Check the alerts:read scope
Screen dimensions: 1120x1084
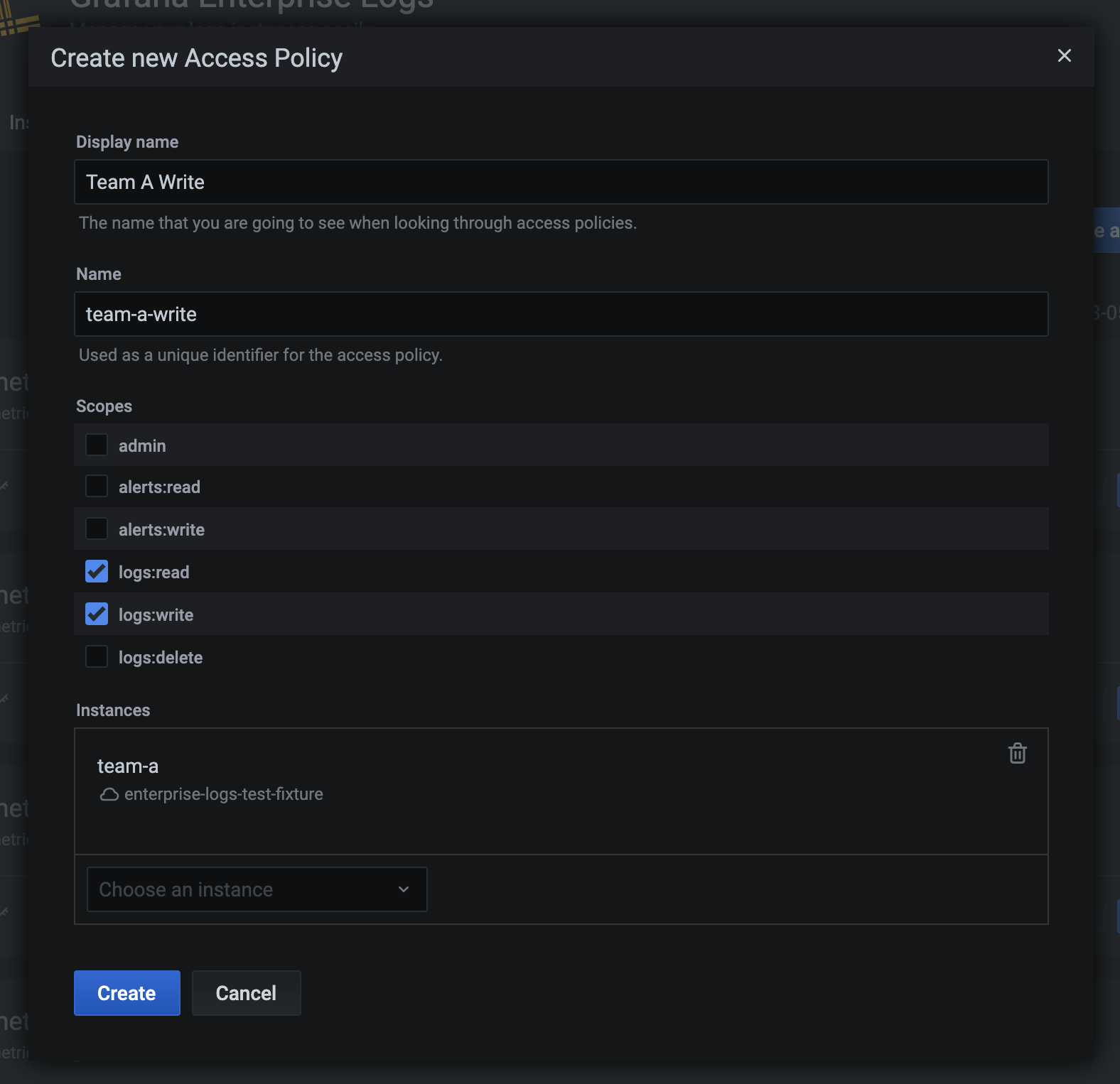click(97, 487)
